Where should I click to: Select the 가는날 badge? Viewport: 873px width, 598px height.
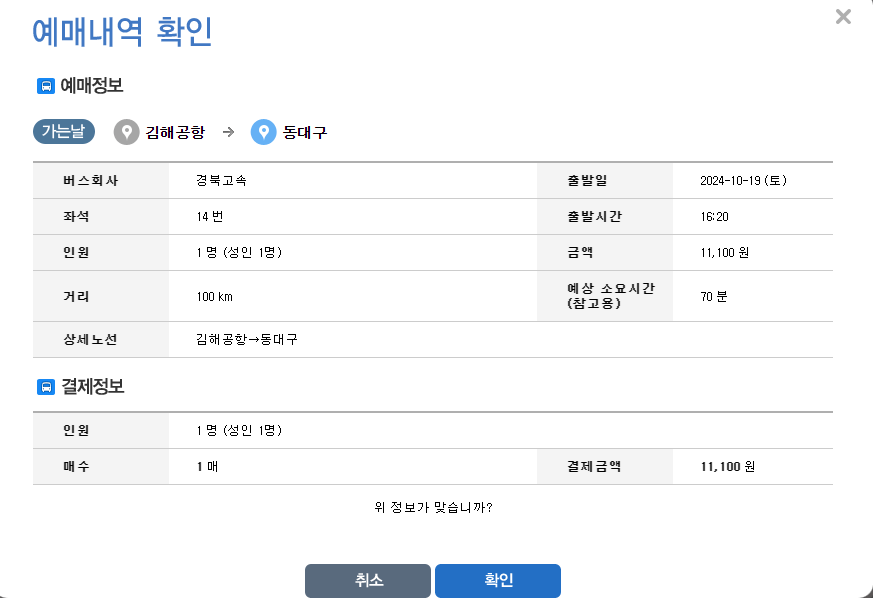(63, 130)
